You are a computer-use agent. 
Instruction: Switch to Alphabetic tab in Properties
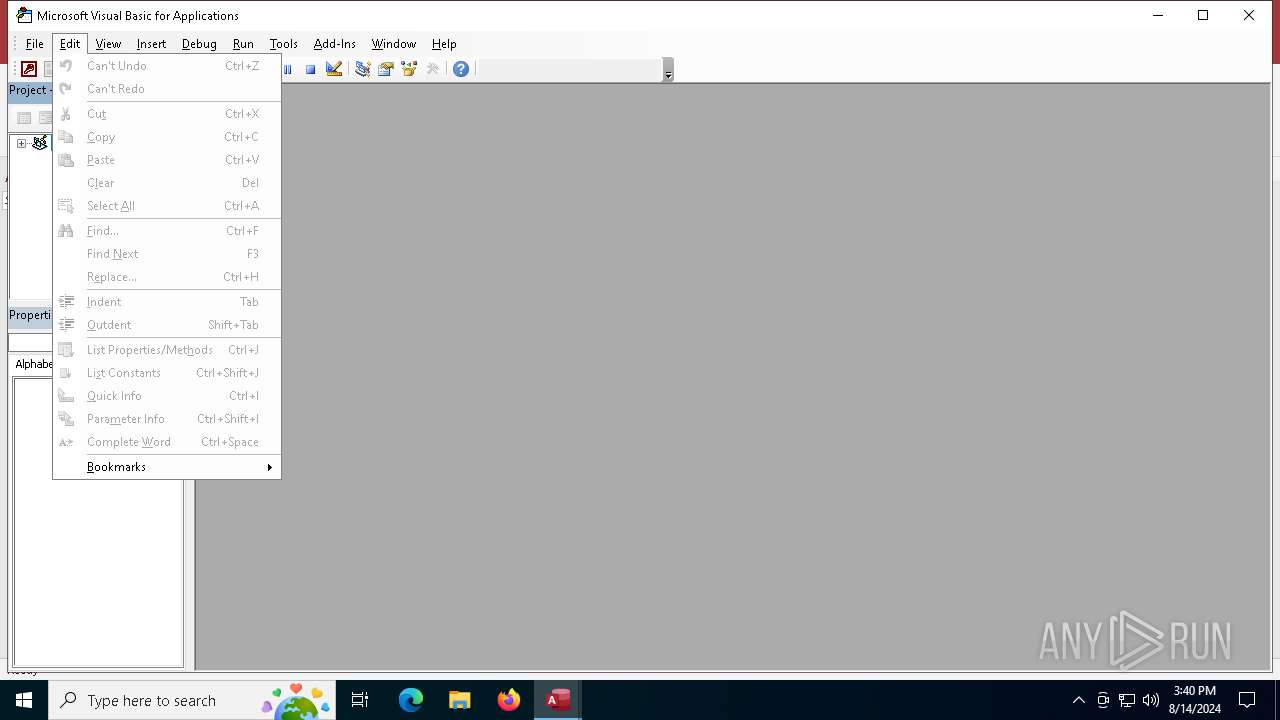tap(33, 364)
